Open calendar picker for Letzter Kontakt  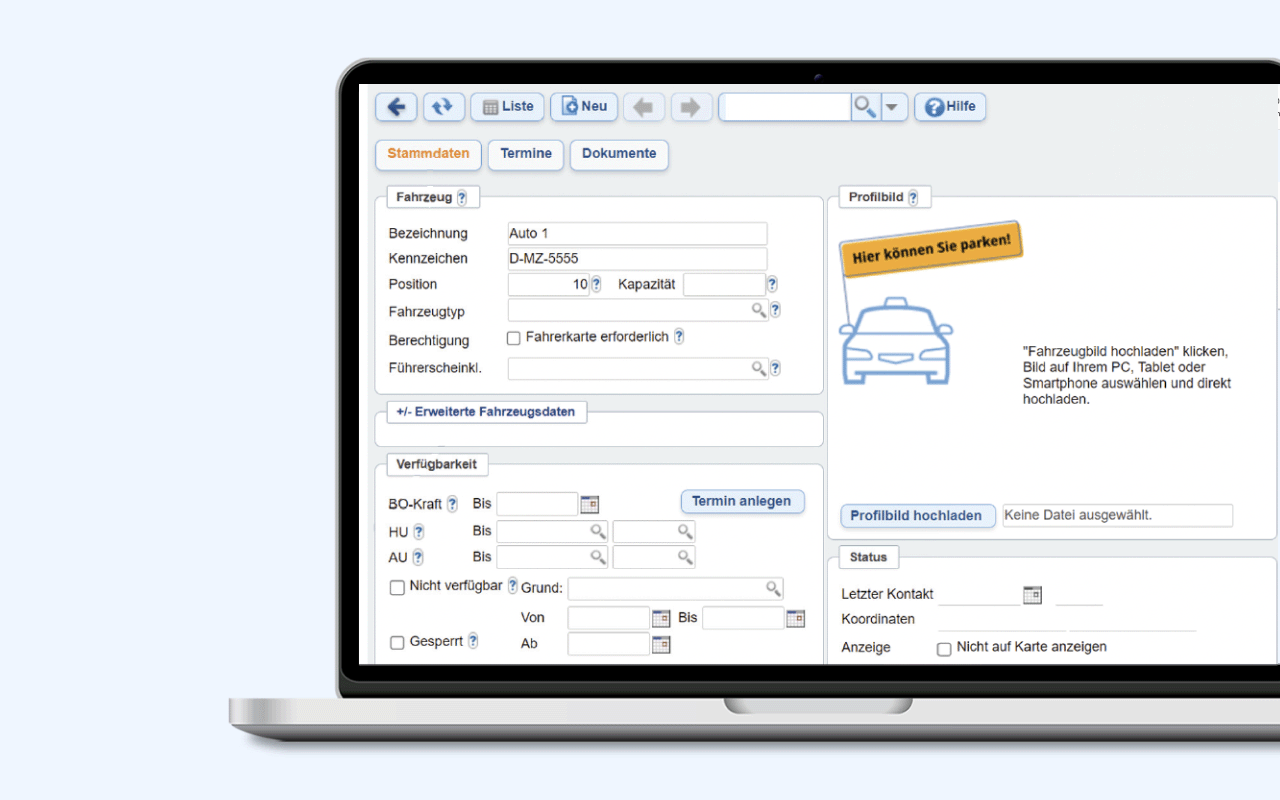tap(1032, 595)
